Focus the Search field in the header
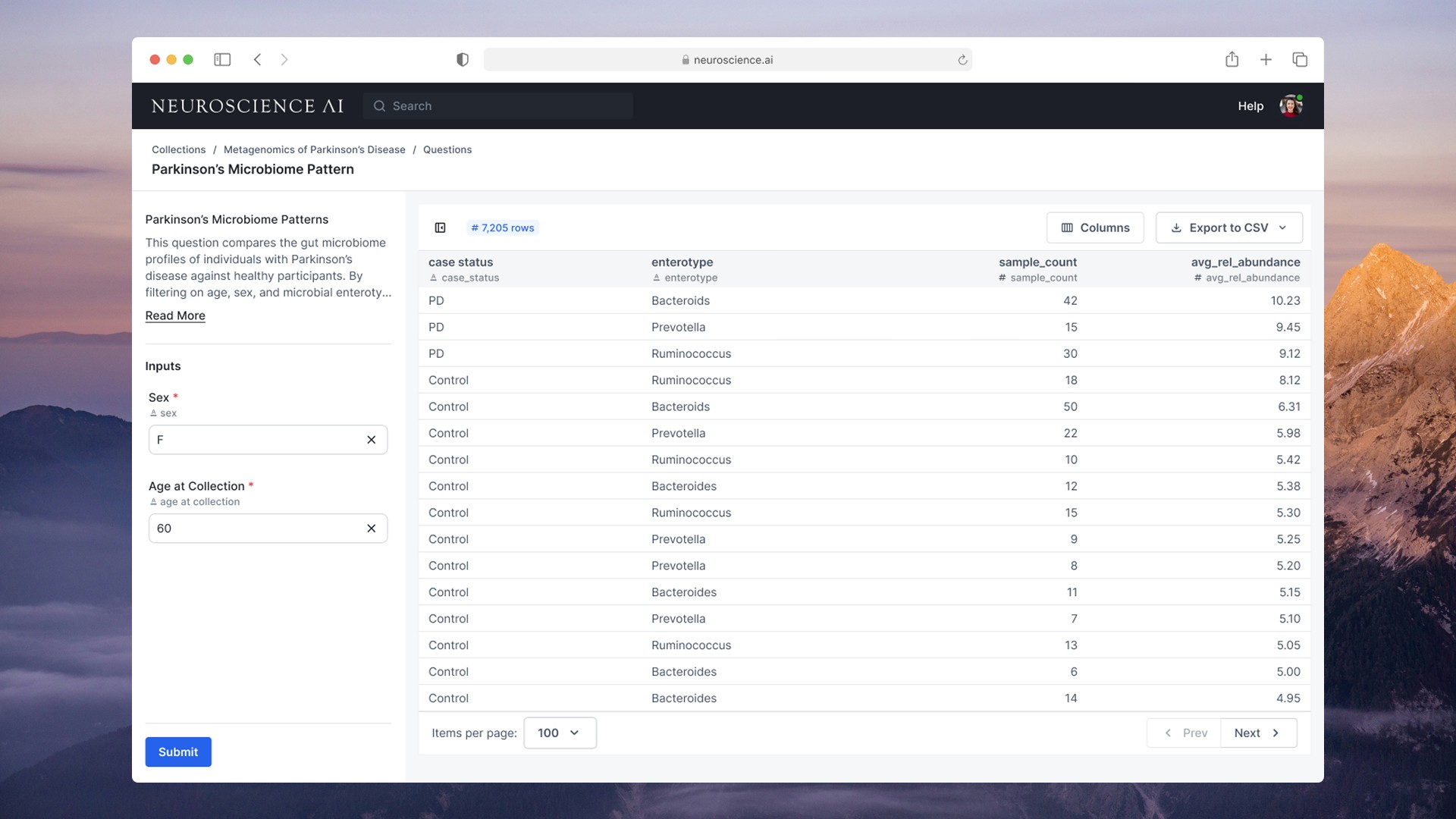Screen dimensions: 1456x819 point(497,106)
